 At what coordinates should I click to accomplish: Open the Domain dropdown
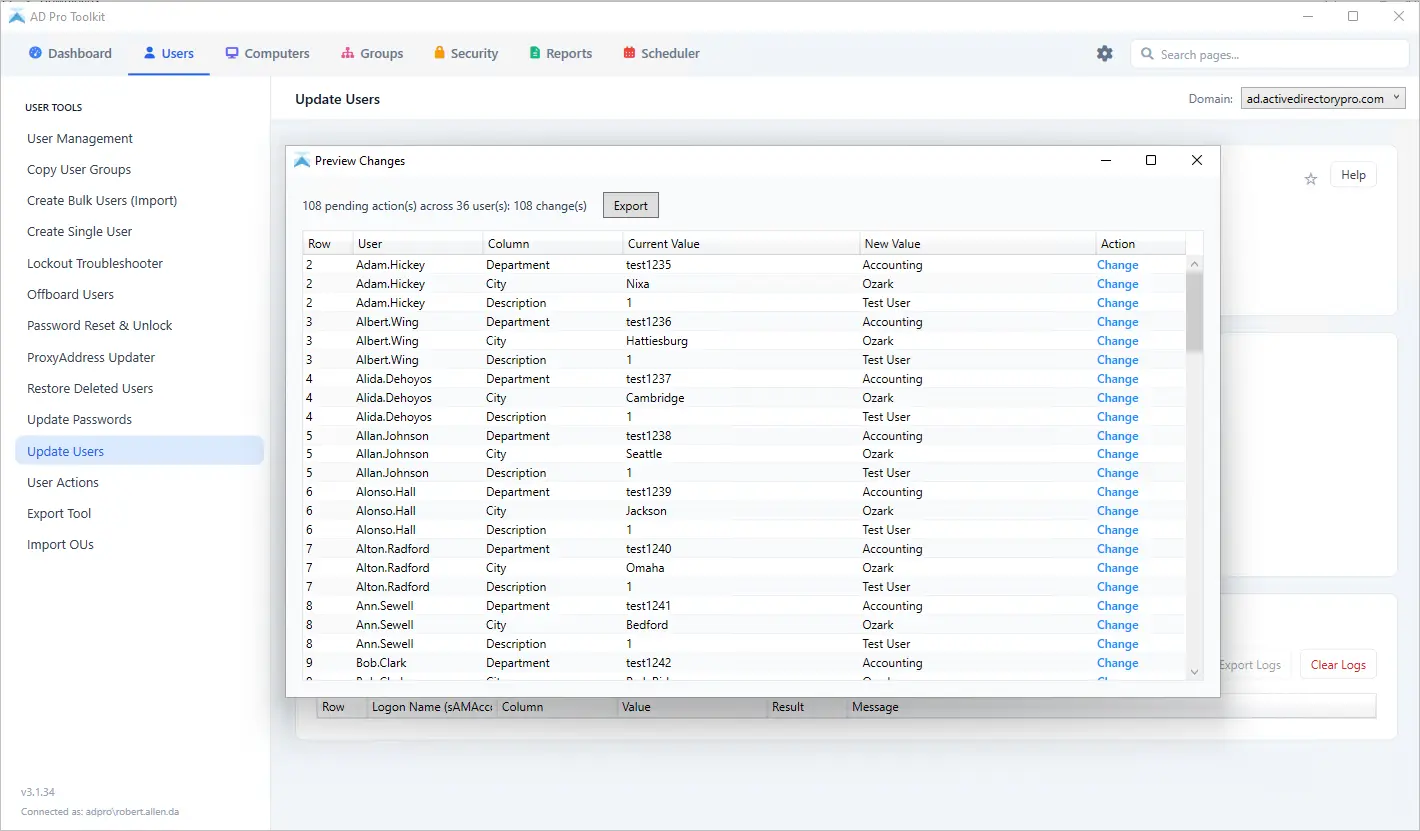(x=1323, y=99)
